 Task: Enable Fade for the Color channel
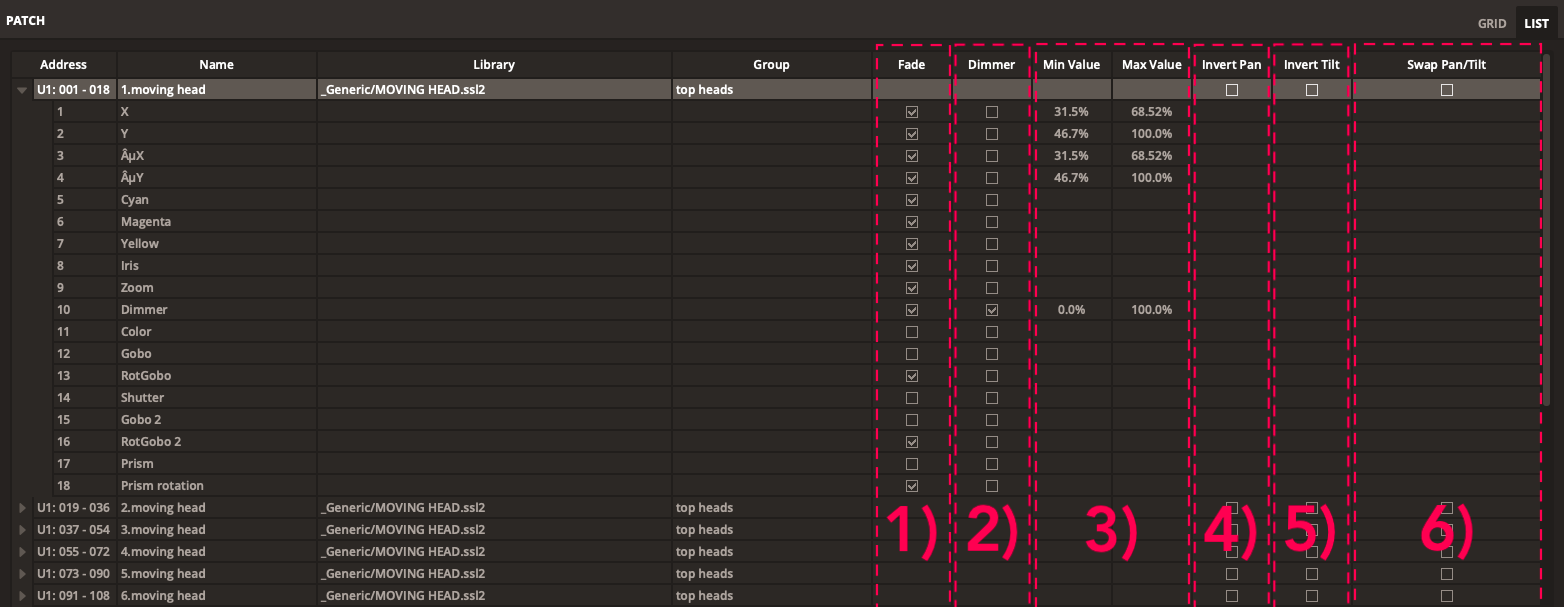click(x=911, y=332)
